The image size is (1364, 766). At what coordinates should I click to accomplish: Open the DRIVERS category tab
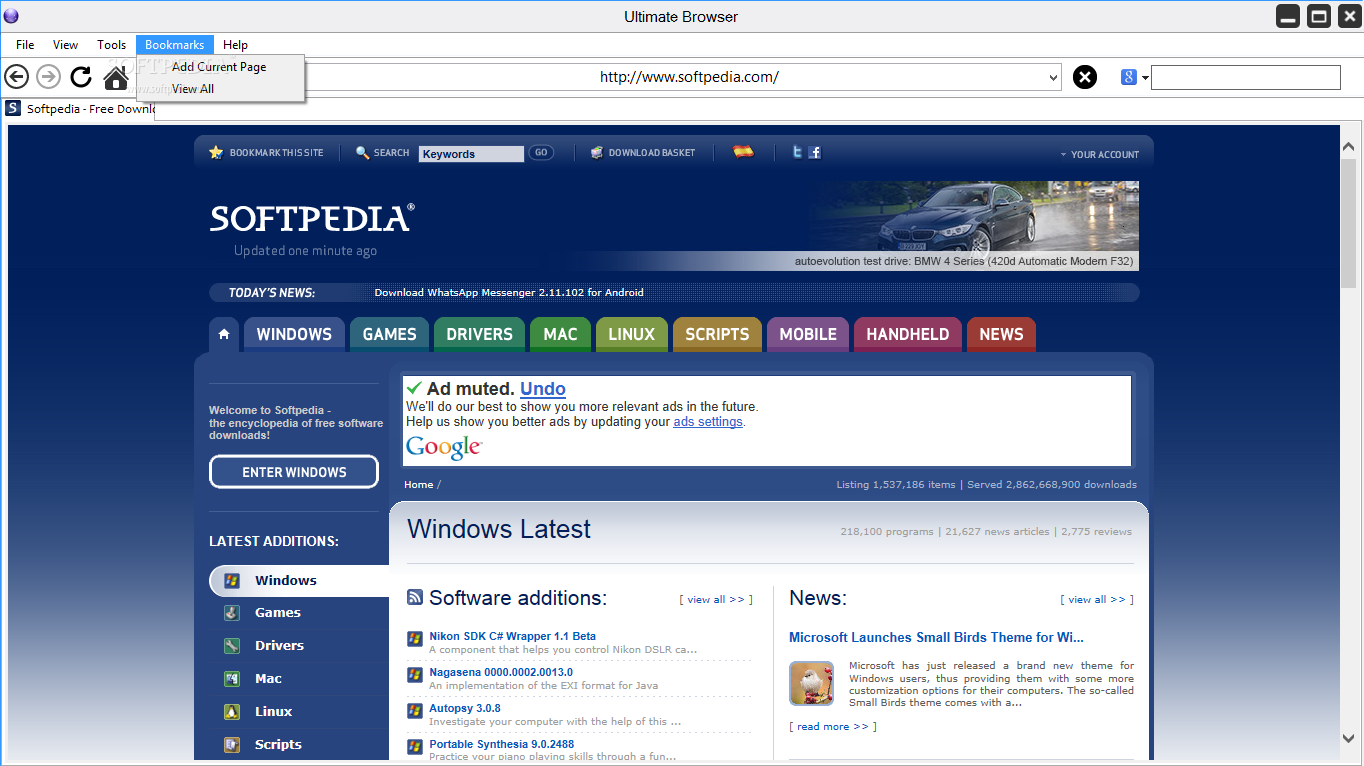tap(479, 334)
